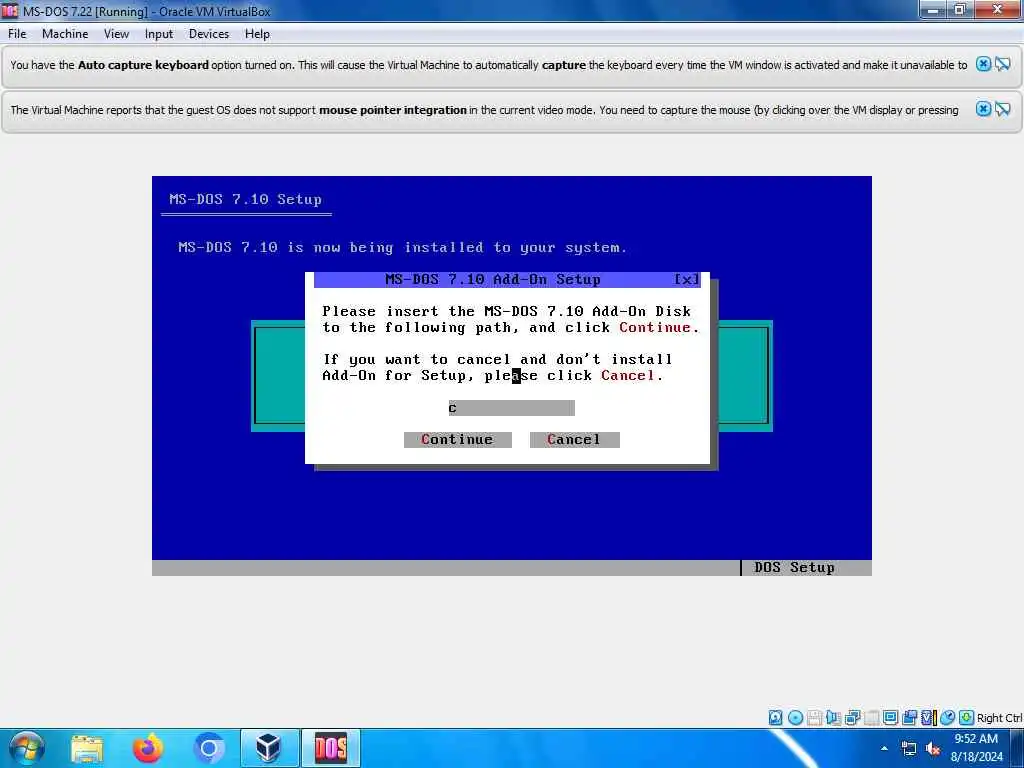Open File Explorer from the taskbar
This screenshot has width=1024, height=768.
coord(87,748)
